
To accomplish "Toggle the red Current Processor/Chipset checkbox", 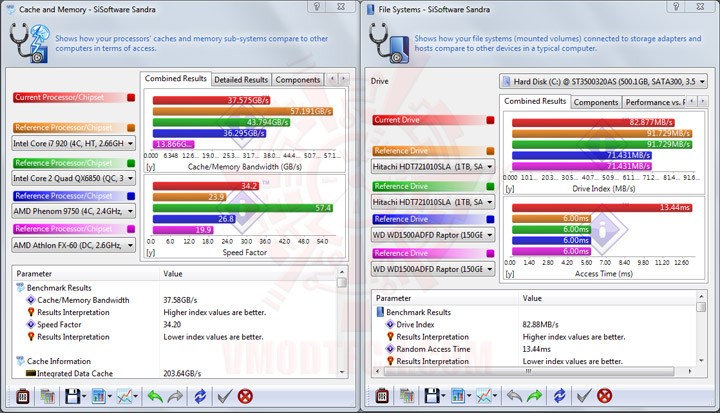I will click(x=131, y=97).
